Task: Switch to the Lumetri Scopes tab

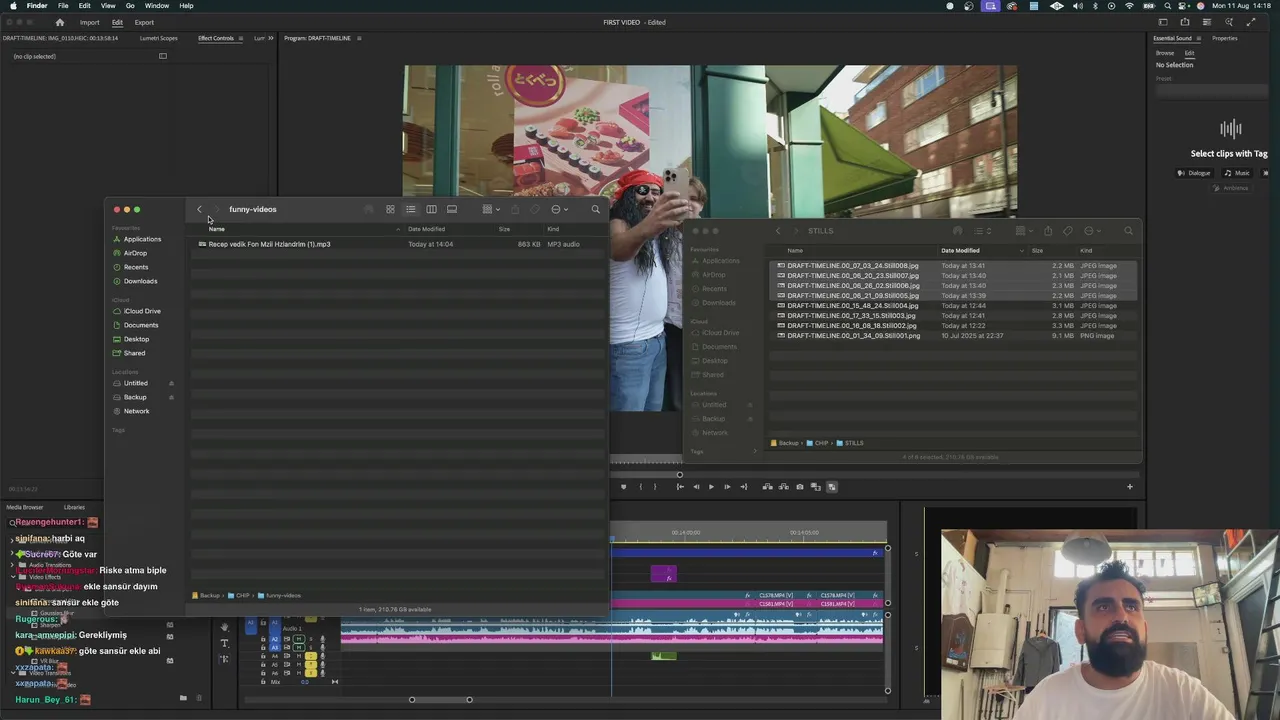Action: coord(158,38)
